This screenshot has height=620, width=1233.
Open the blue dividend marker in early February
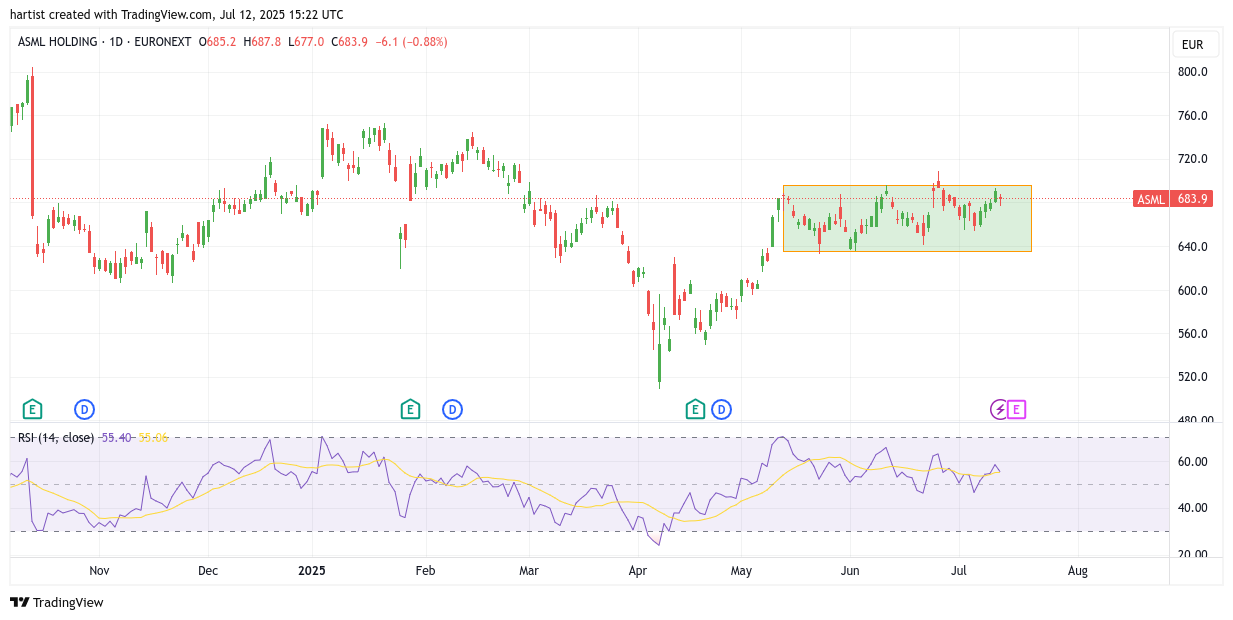click(x=453, y=409)
